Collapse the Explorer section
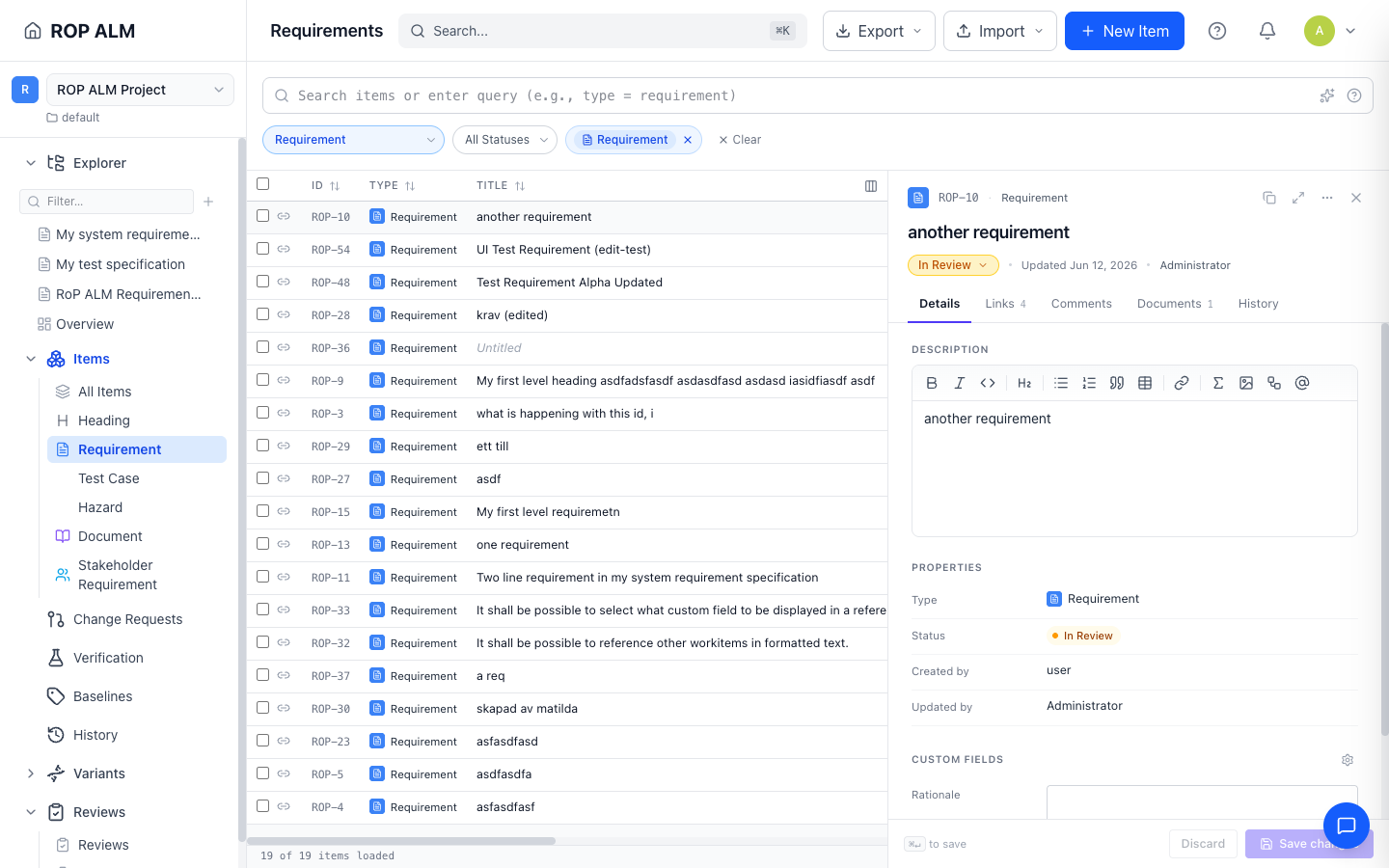 tap(31, 163)
